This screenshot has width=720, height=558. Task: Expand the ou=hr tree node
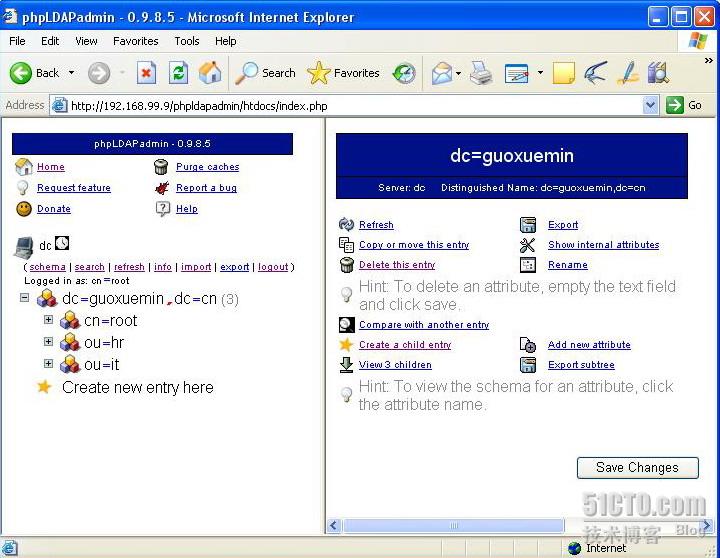[48, 342]
